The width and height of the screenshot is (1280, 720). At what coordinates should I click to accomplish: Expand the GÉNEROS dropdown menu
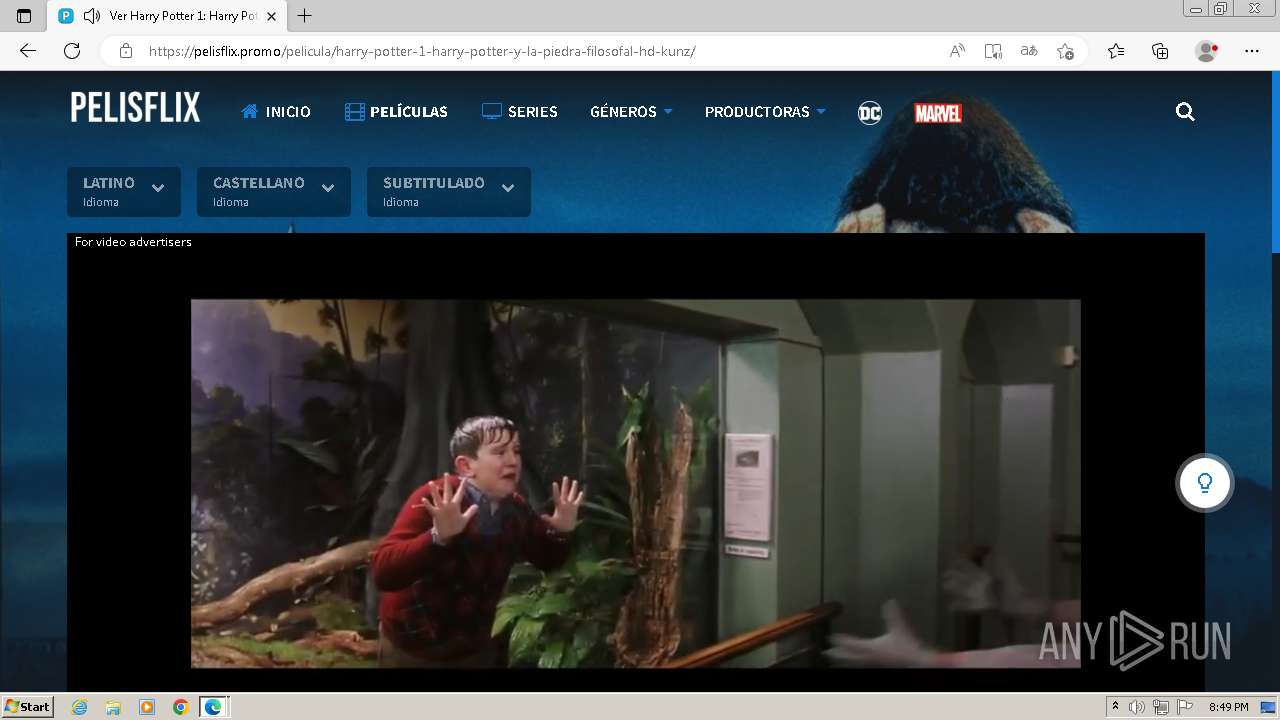[631, 112]
